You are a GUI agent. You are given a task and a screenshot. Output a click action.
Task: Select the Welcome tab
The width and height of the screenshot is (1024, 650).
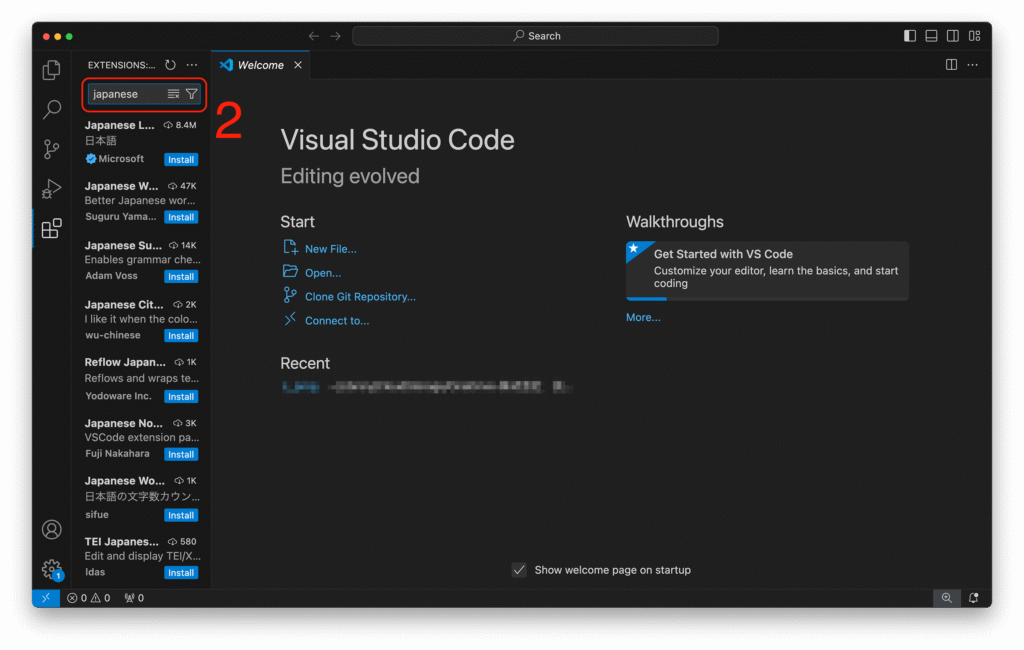261,65
